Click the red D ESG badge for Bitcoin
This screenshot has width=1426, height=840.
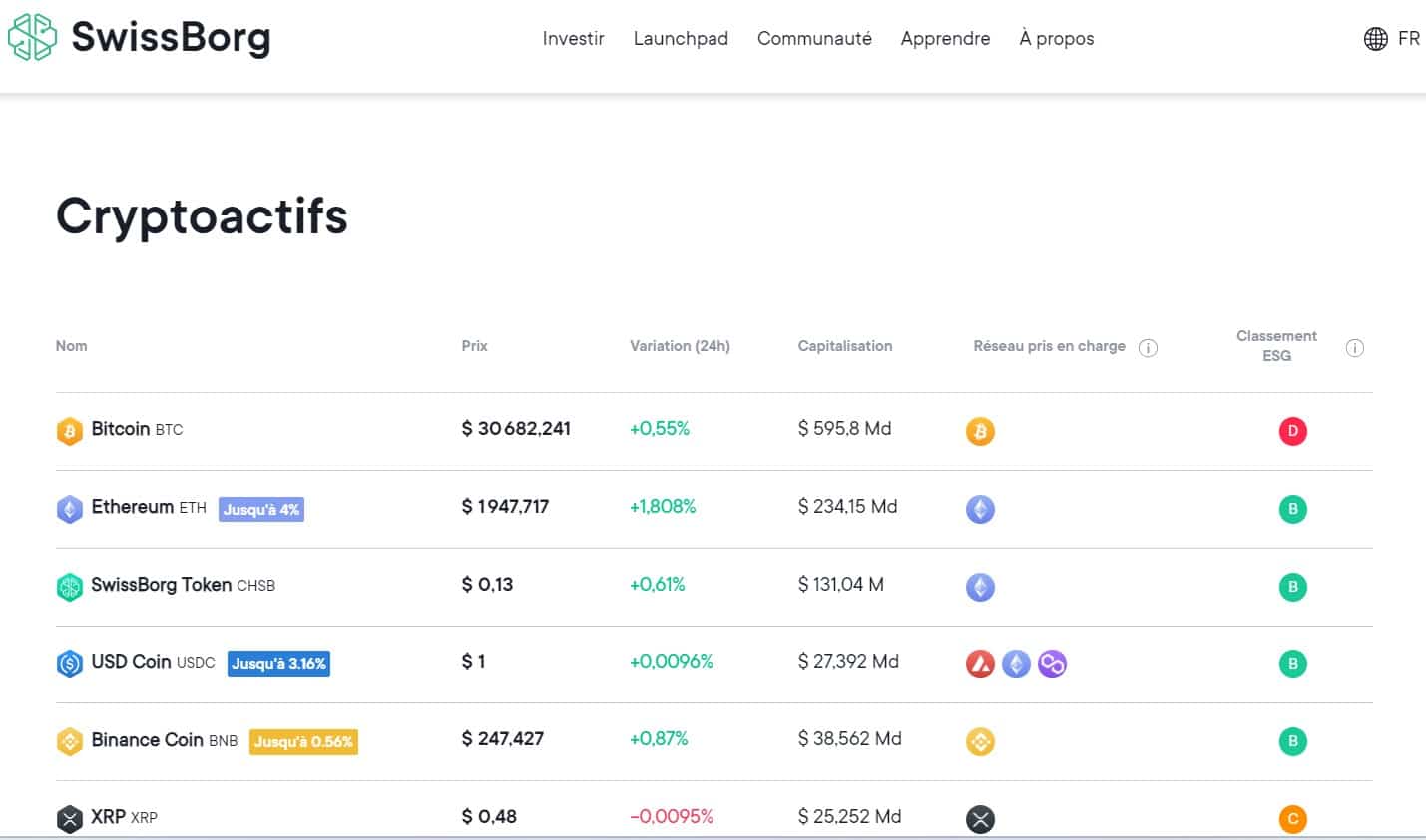[1292, 431]
